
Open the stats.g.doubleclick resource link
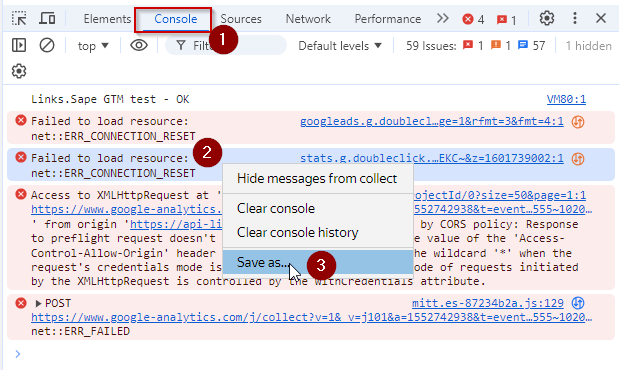[431, 158]
